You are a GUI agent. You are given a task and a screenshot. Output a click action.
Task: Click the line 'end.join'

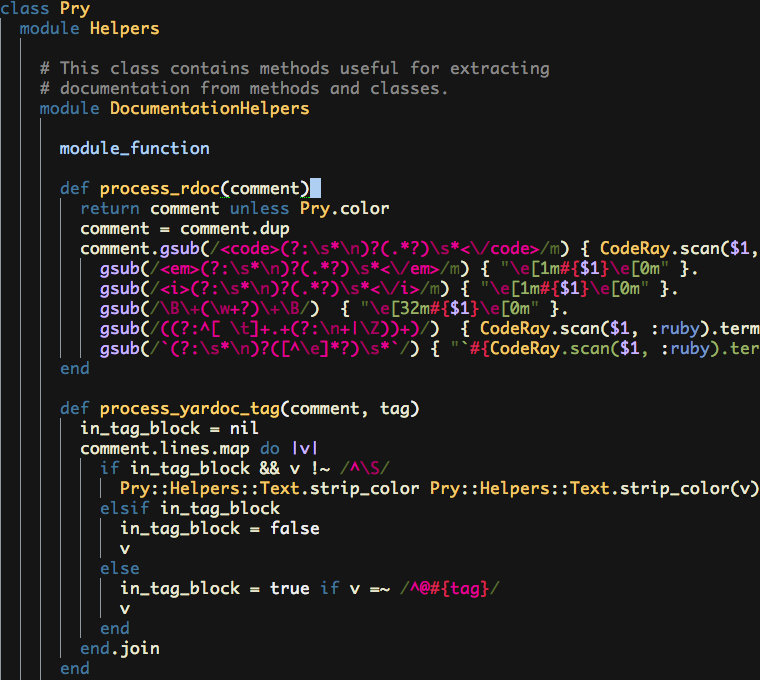pos(120,648)
